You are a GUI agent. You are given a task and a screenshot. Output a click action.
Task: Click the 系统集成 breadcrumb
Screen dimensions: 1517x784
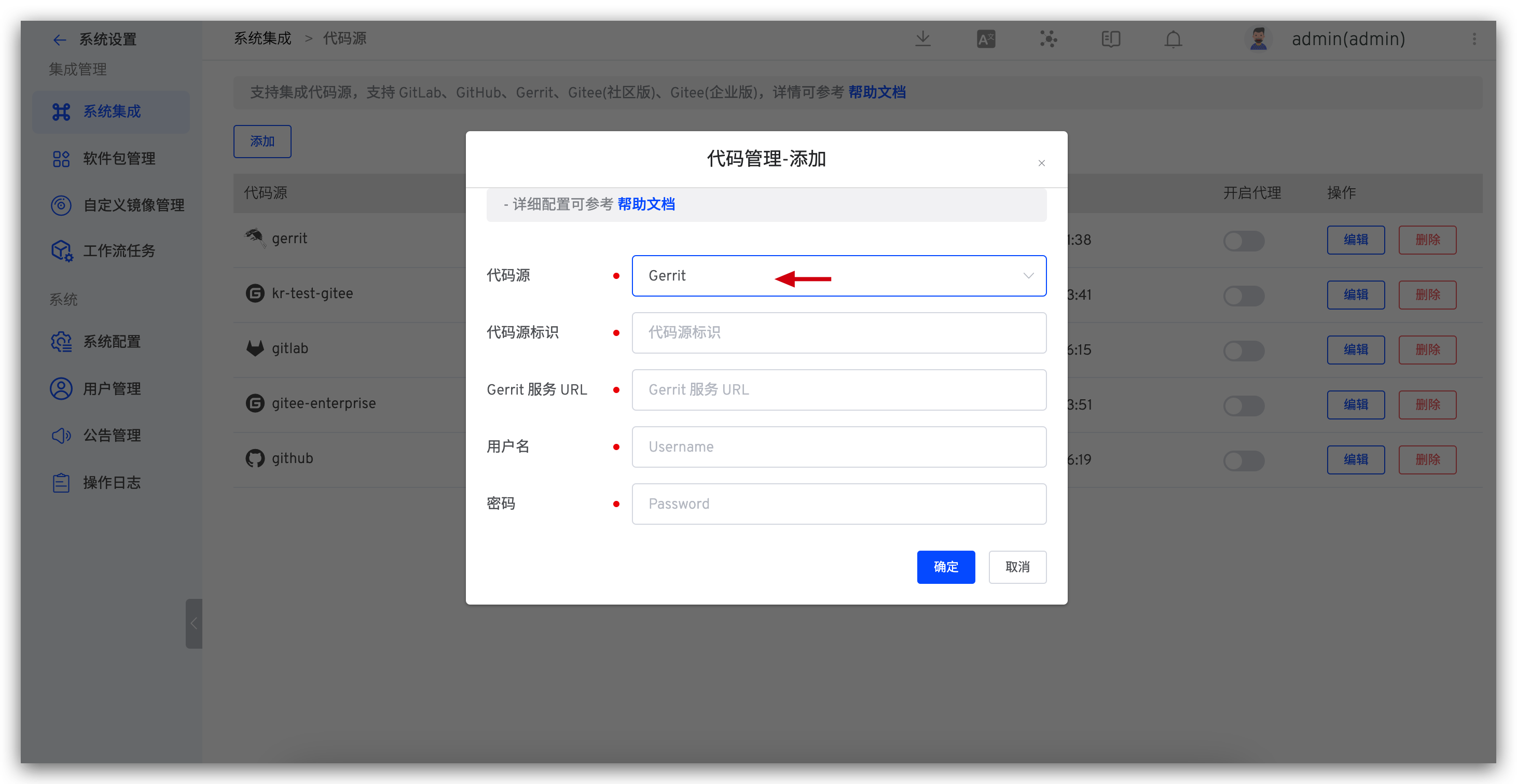(263, 39)
